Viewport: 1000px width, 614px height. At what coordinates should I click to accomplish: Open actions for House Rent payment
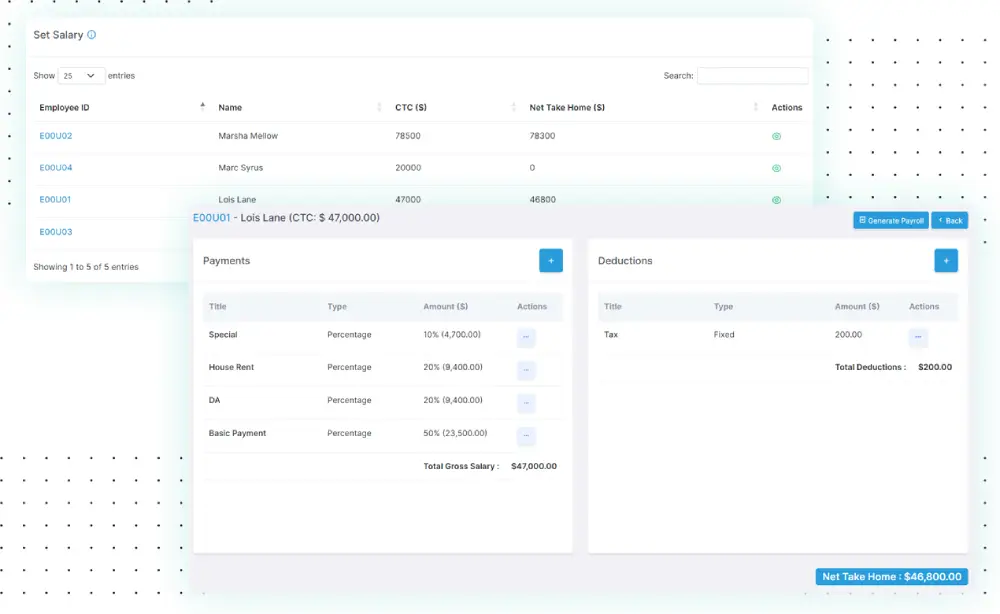pos(526,370)
